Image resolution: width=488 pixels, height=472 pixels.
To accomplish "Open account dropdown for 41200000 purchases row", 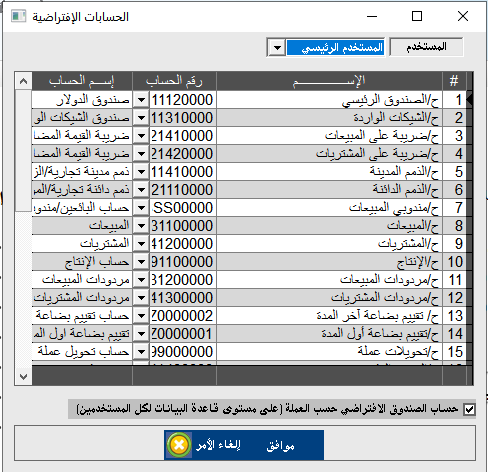I will tap(141, 244).
